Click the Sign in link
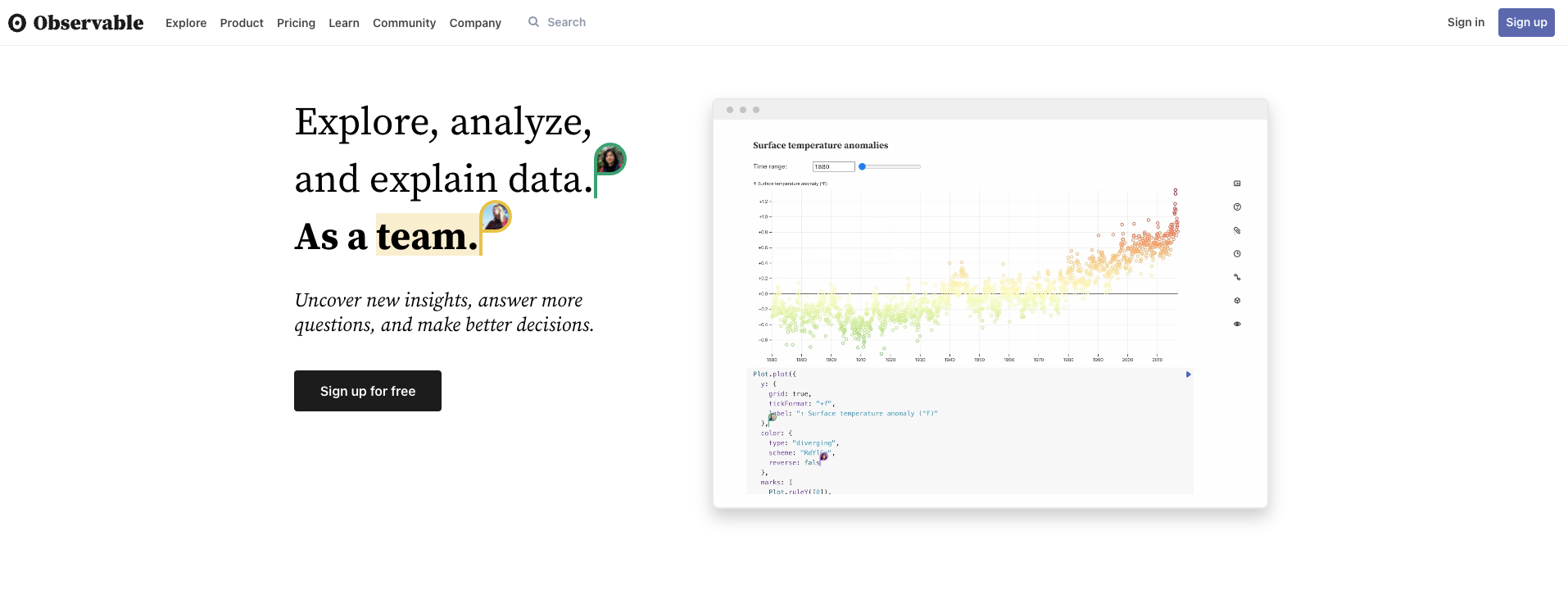 click(1466, 22)
